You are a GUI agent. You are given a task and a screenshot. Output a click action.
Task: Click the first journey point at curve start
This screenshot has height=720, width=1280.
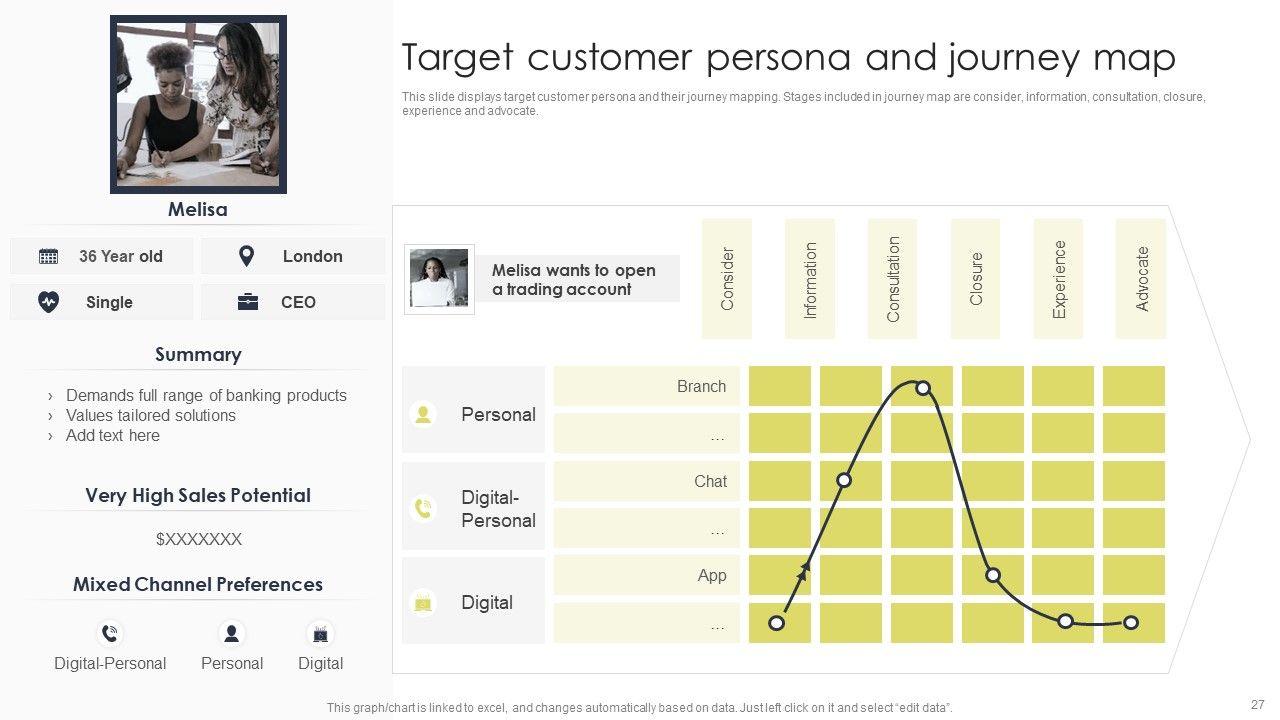coord(776,623)
